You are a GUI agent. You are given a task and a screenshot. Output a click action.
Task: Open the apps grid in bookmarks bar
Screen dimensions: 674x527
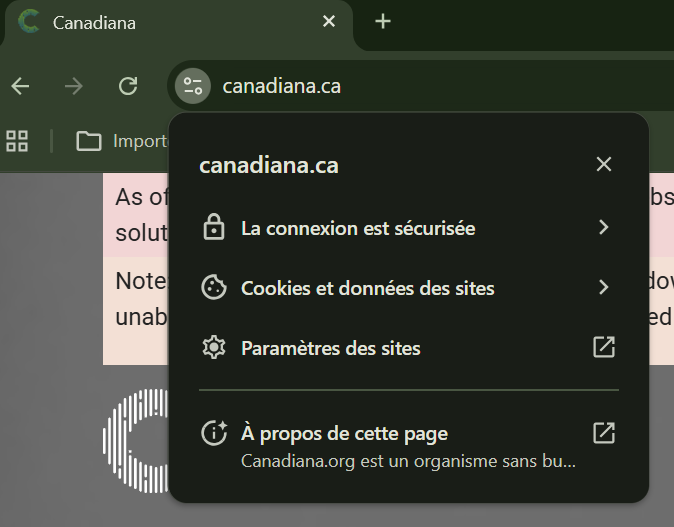tap(17, 141)
